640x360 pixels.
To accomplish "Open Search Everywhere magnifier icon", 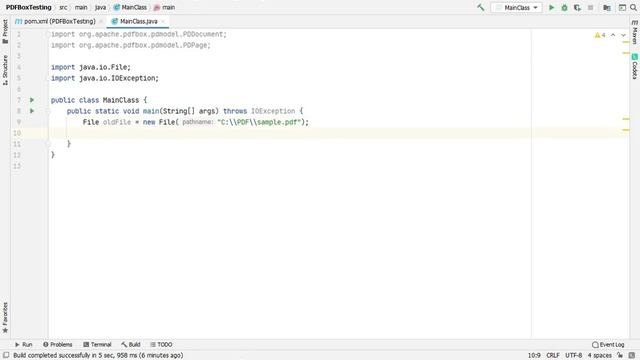I will (633, 7).
